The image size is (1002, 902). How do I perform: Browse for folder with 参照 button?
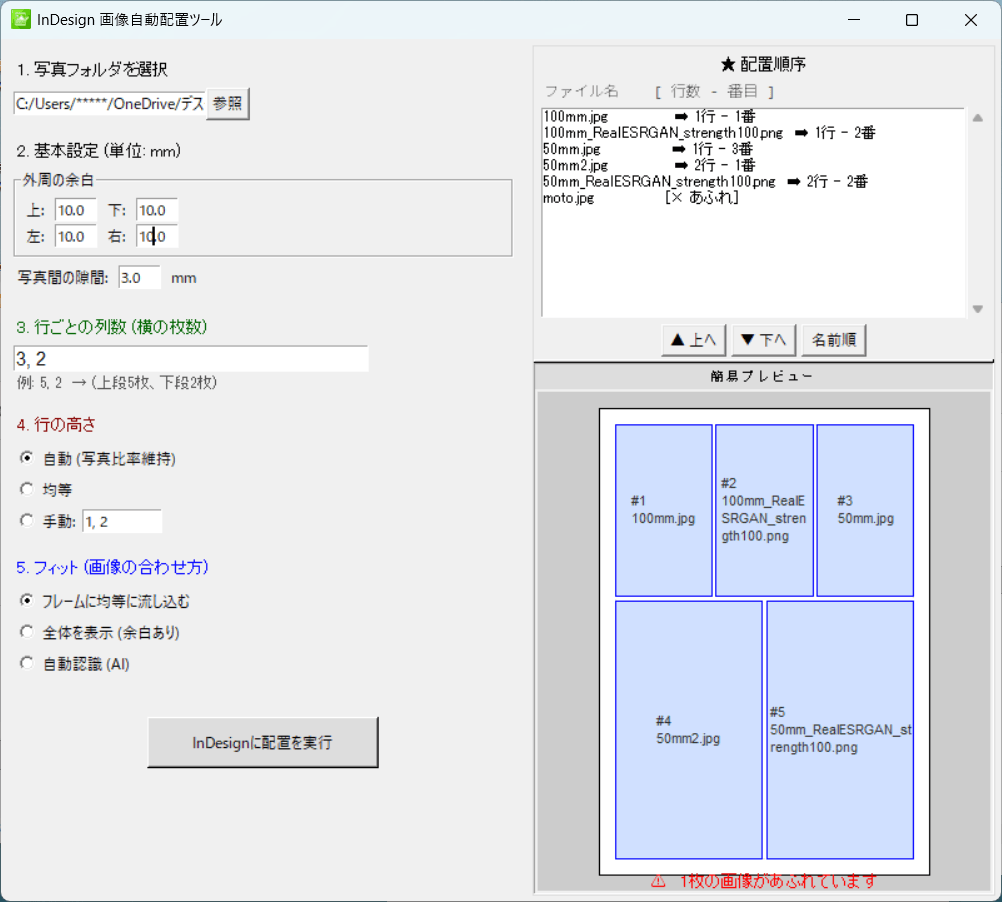(x=228, y=104)
